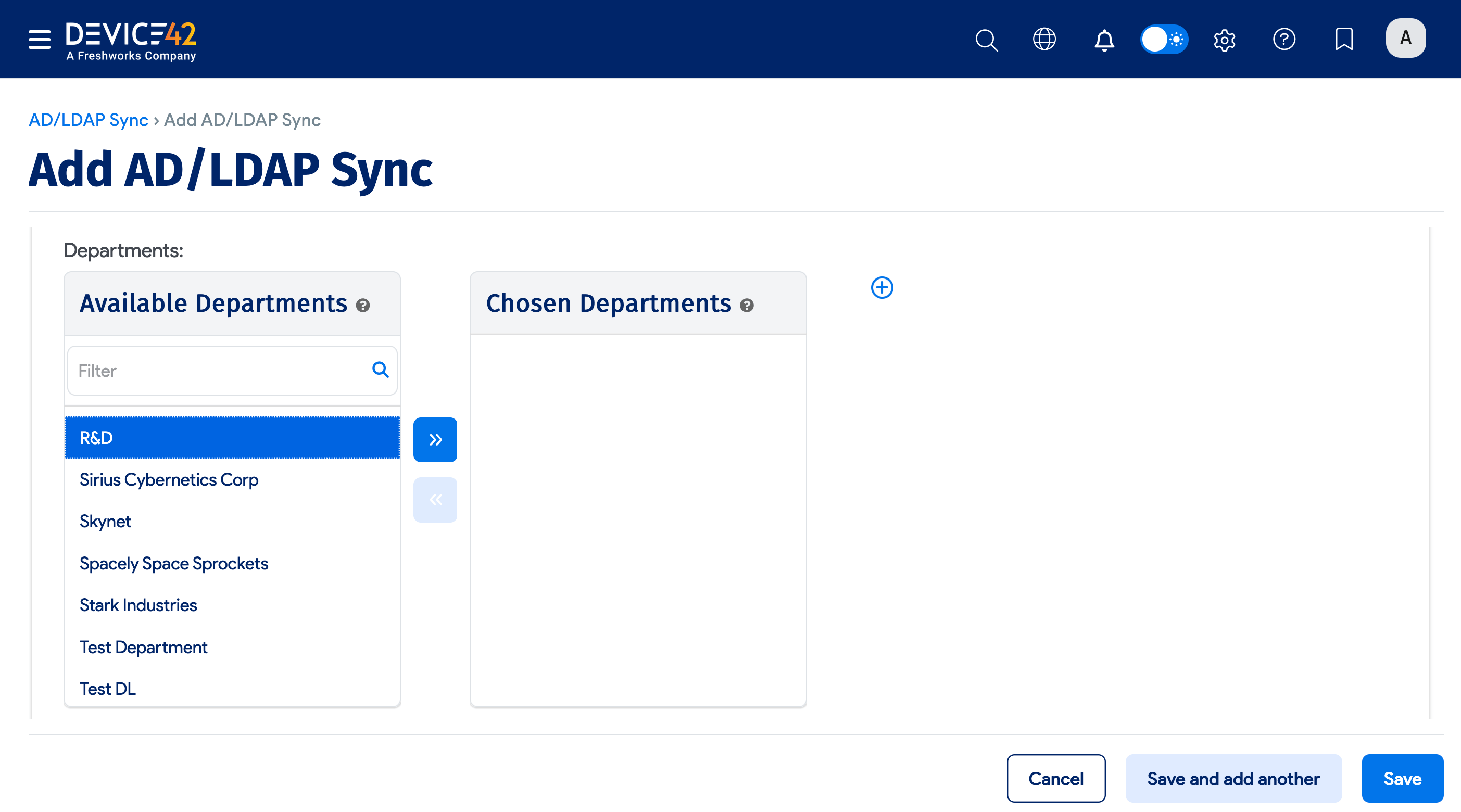Image resolution: width=1461 pixels, height=812 pixels.
Task: Click the Available Departments help tooltip icon
Action: (363, 306)
